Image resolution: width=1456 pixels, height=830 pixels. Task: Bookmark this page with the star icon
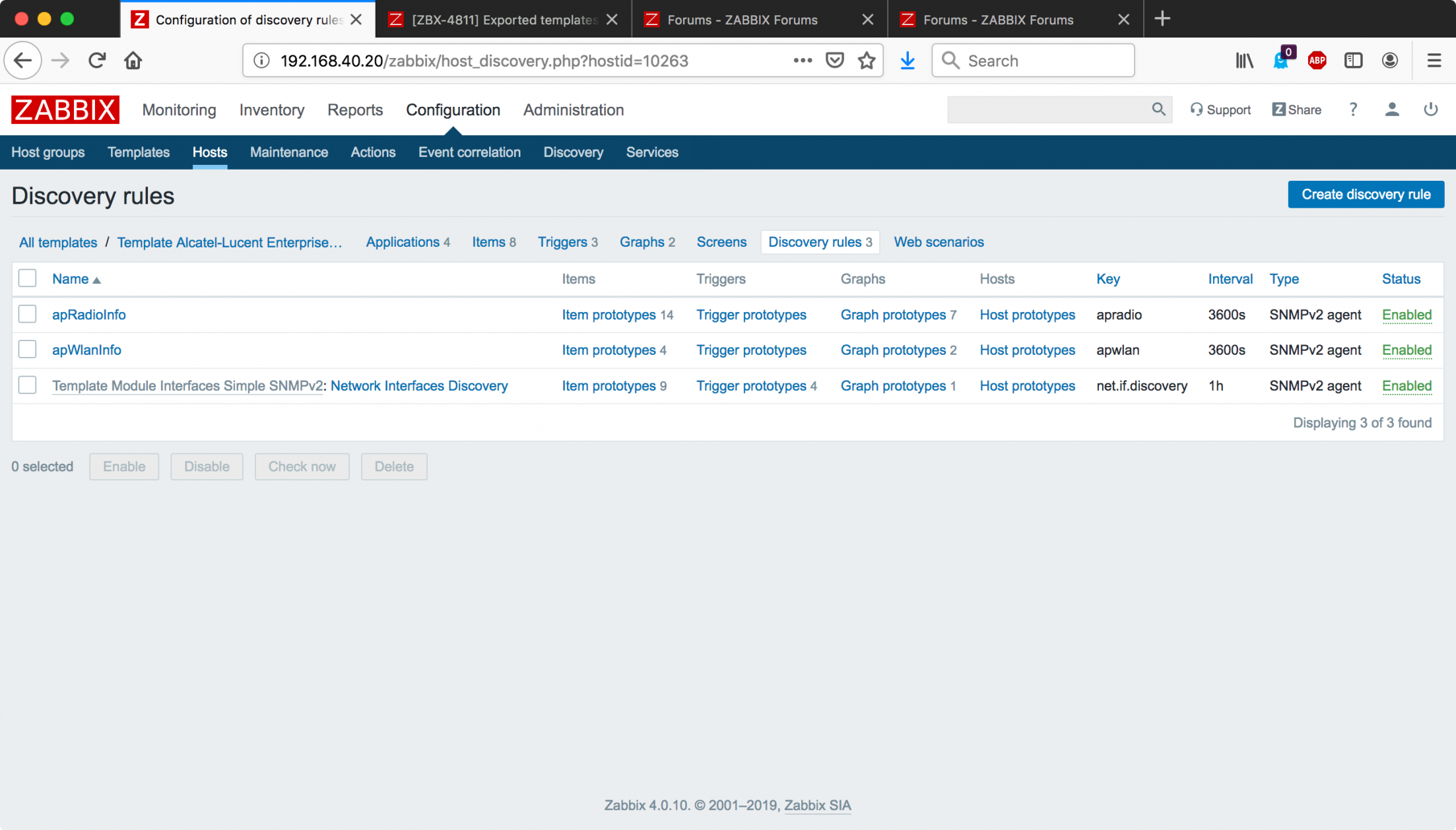[x=867, y=61]
